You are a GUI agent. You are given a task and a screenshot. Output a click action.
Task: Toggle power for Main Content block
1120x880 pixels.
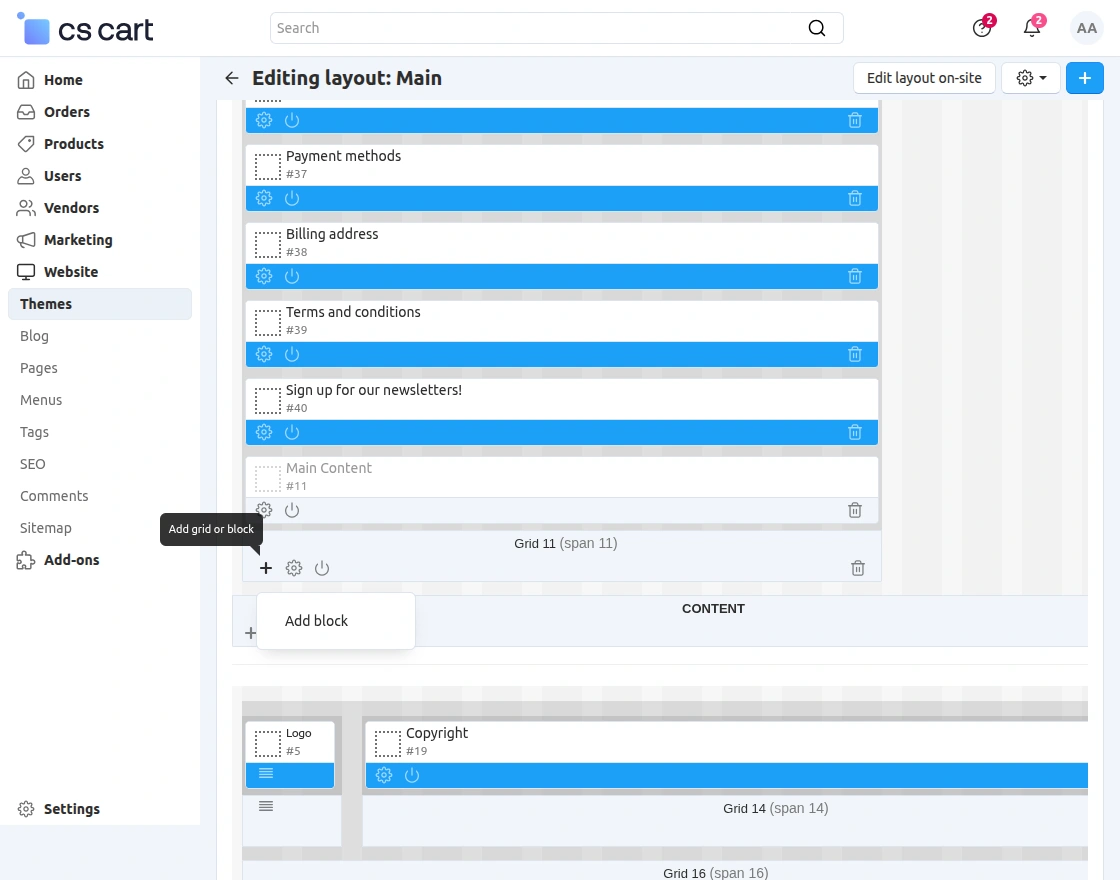click(x=291, y=509)
